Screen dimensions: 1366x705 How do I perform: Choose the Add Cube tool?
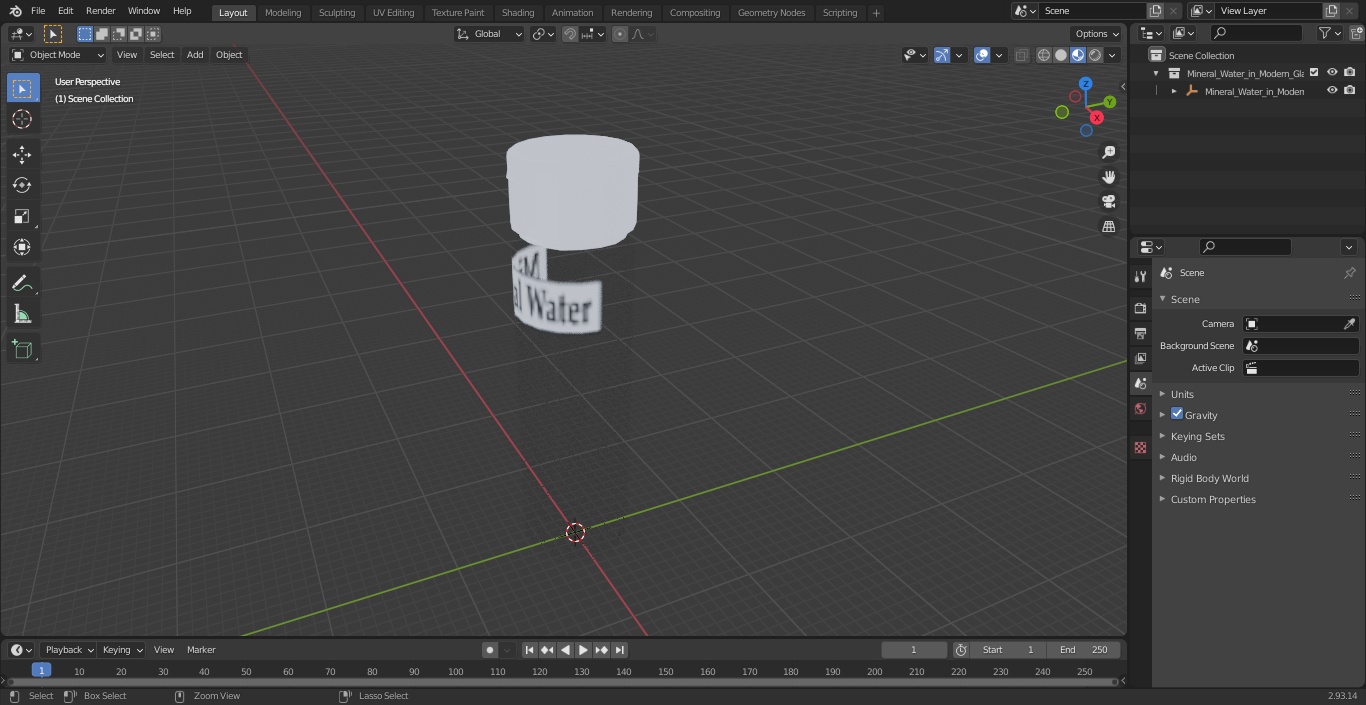pyautogui.click(x=23, y=349)
